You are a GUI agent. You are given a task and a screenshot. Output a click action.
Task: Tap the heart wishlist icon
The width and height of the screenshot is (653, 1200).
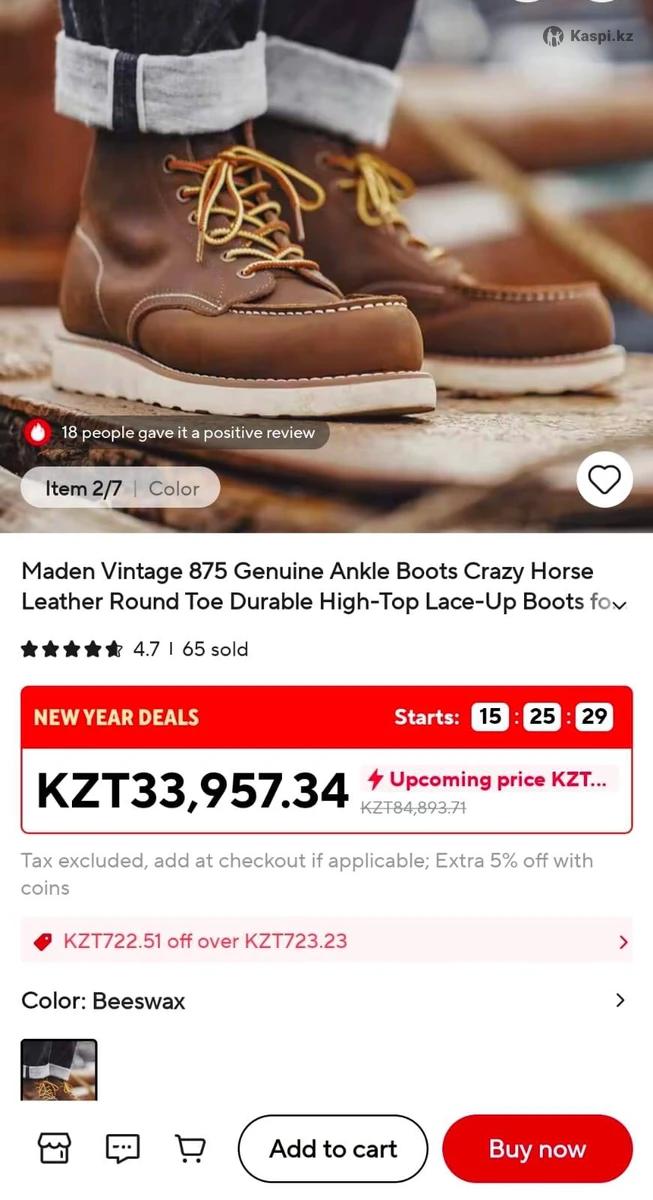point(604,480)
